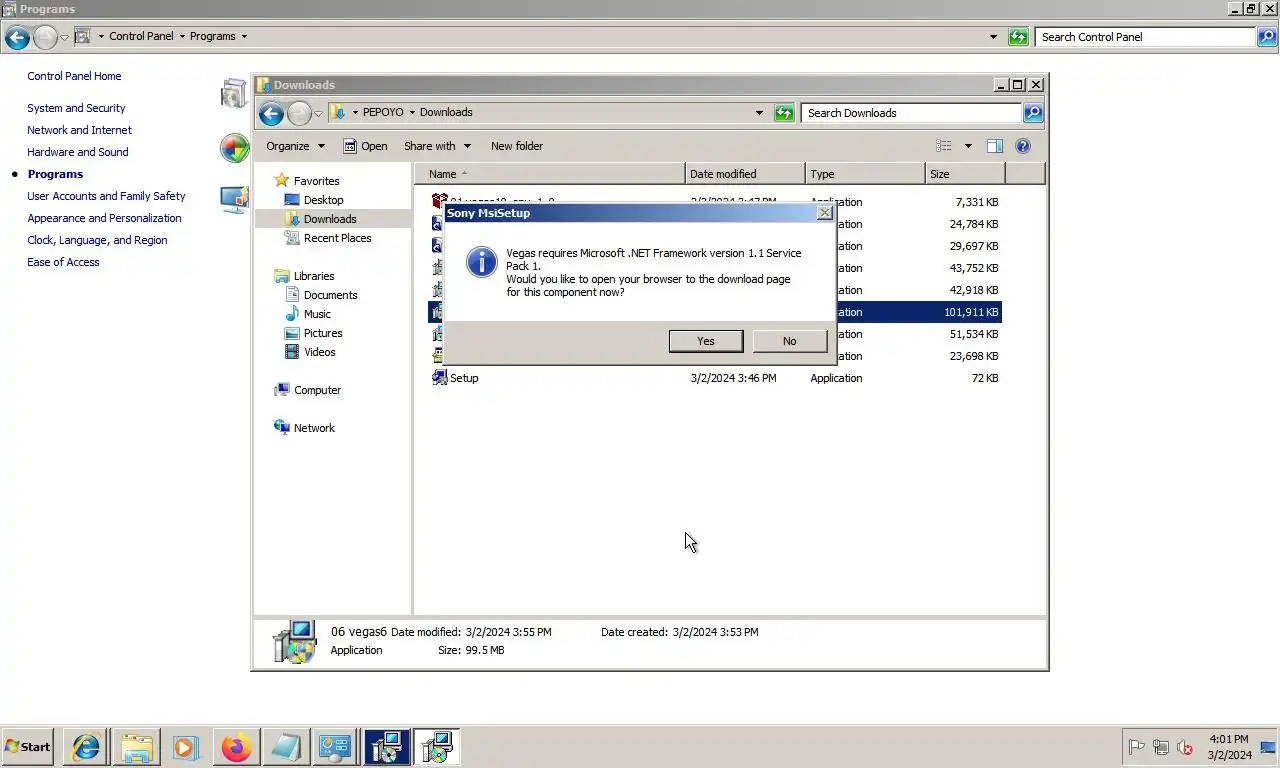This screenshot has height=768, width=1280.
Task: Sort by the Size column header
Action: (x=965, y=174)
